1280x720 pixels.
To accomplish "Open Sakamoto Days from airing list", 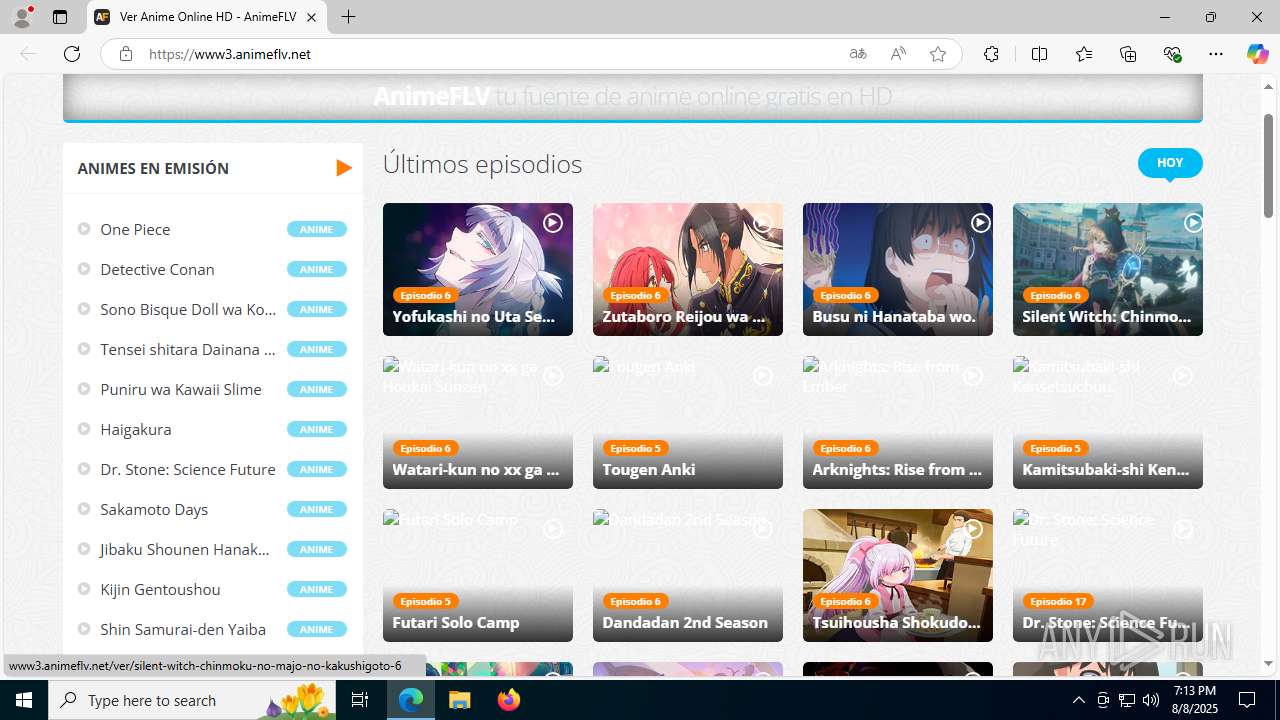I will point(154,509).
